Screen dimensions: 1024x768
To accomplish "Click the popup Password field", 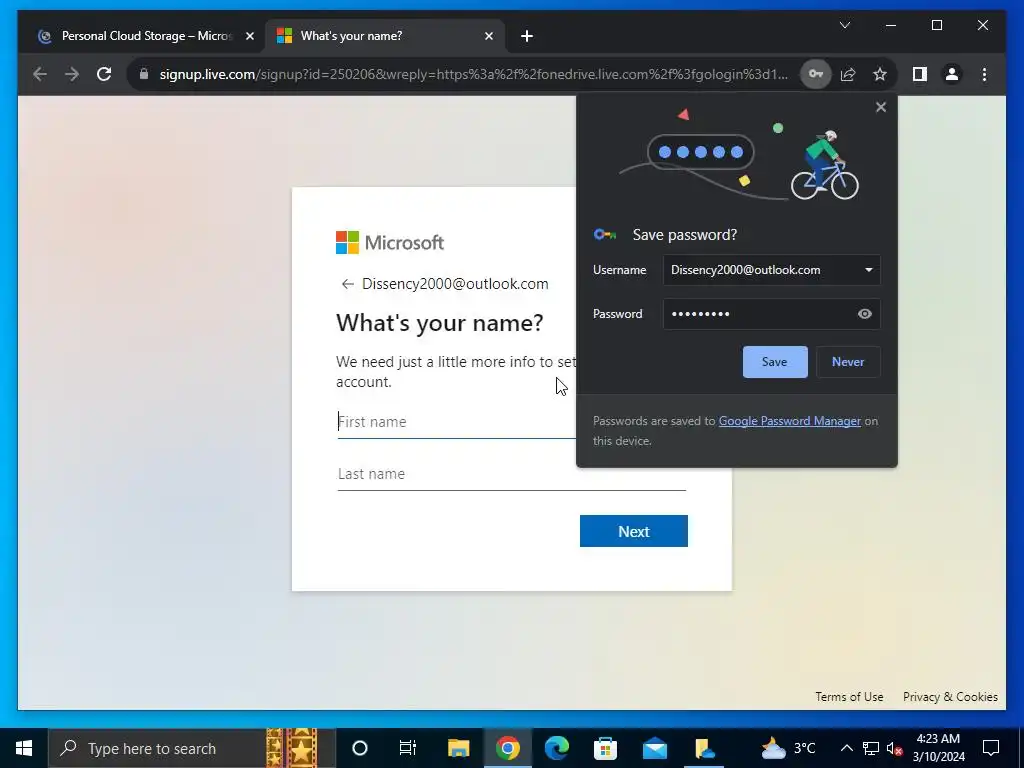I will coord(771,314).
